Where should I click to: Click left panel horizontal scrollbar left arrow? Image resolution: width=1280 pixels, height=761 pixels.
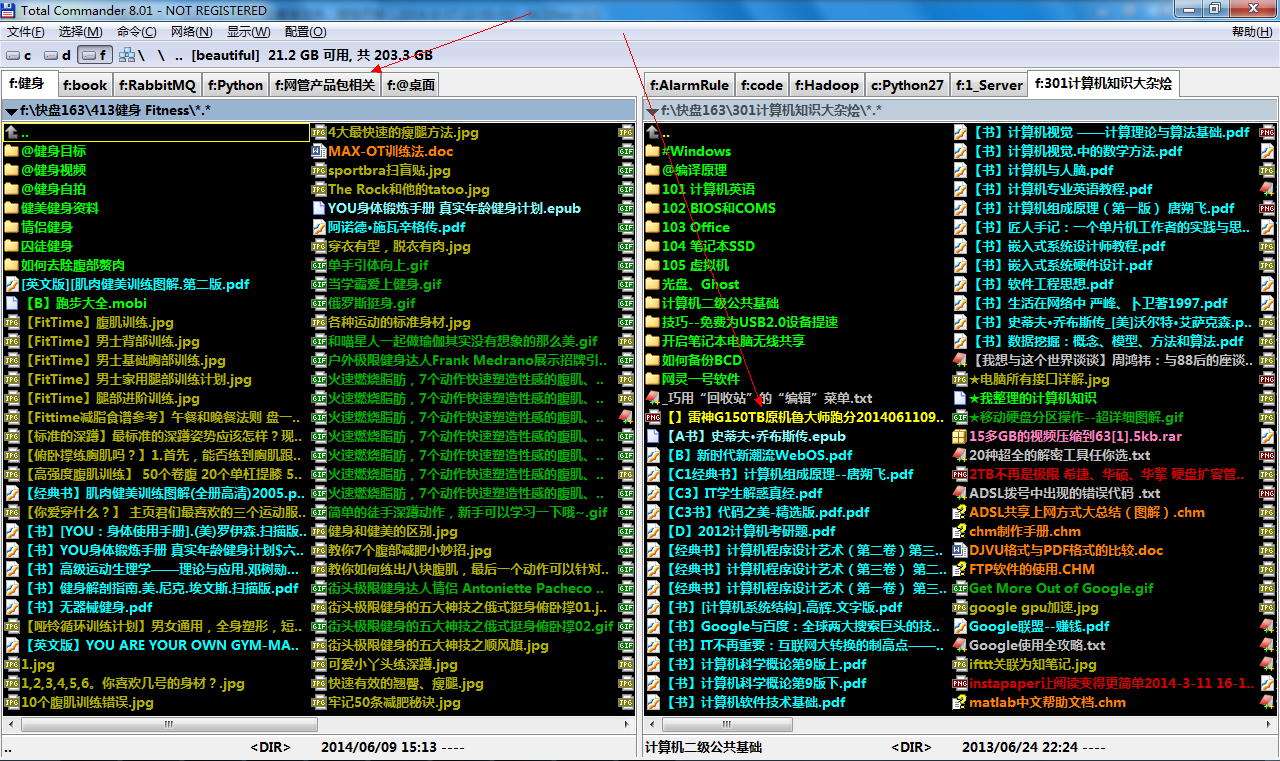coord(10,723)
